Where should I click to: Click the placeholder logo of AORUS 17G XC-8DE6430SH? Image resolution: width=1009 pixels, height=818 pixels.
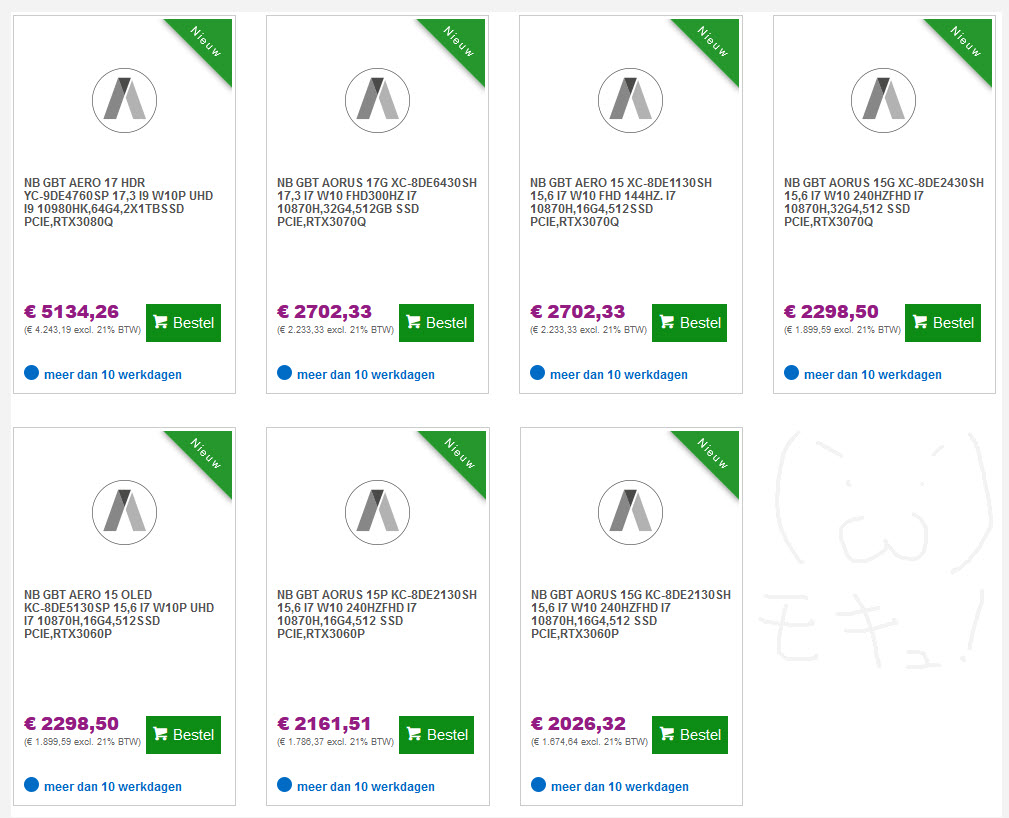pyautogui.click(x=377, y=100)
